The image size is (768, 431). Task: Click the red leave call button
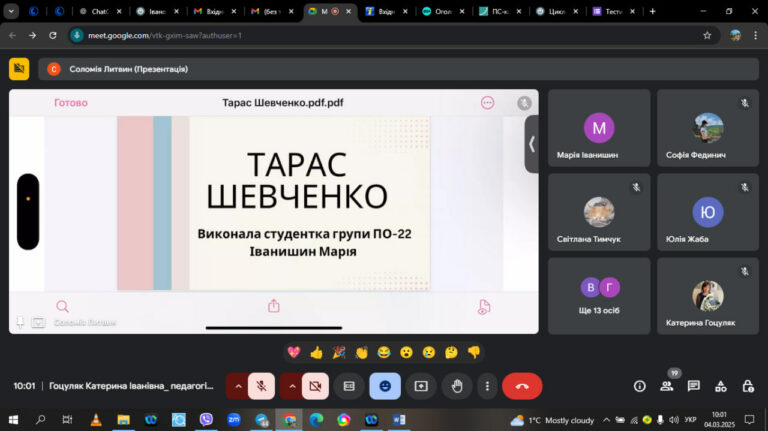522,386
